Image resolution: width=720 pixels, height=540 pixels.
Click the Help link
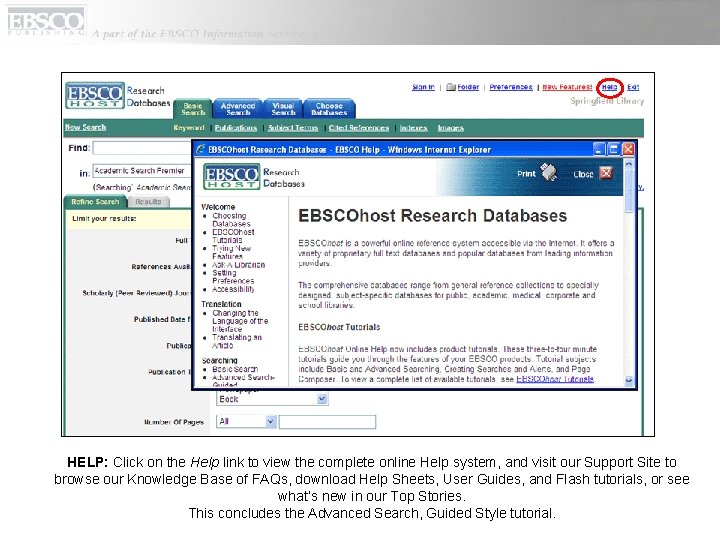click(609, 87)
